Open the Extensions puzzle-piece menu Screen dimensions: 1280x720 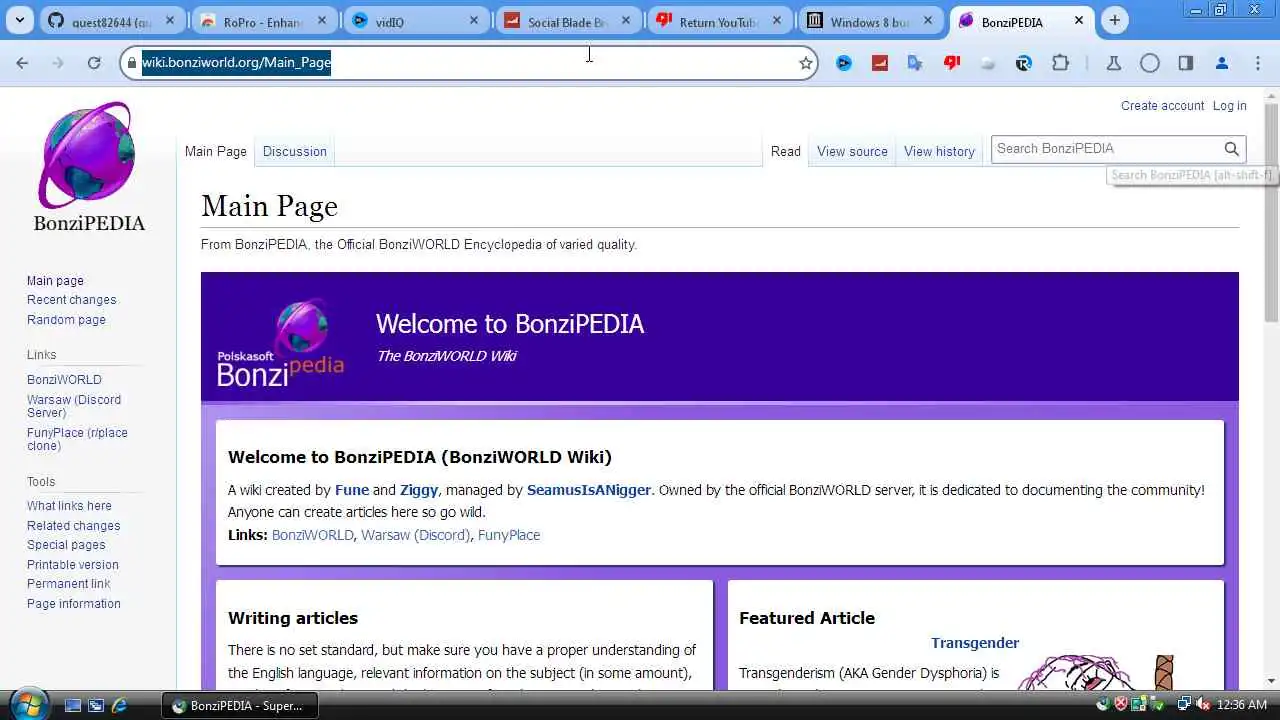1060,63
